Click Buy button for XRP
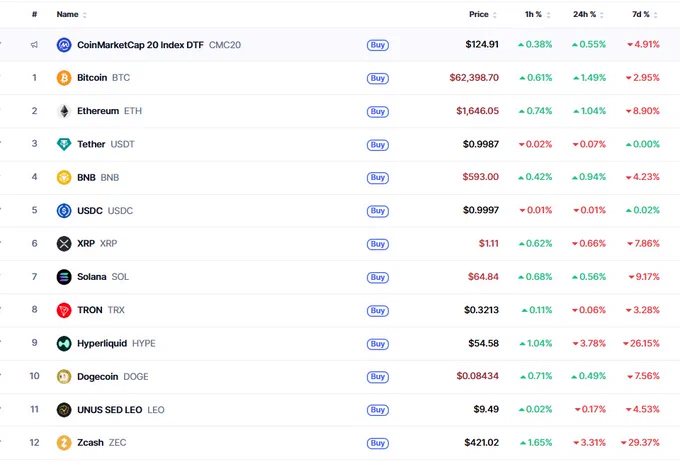The height and width of the screenshot is (462, 680). click(378, 244)
